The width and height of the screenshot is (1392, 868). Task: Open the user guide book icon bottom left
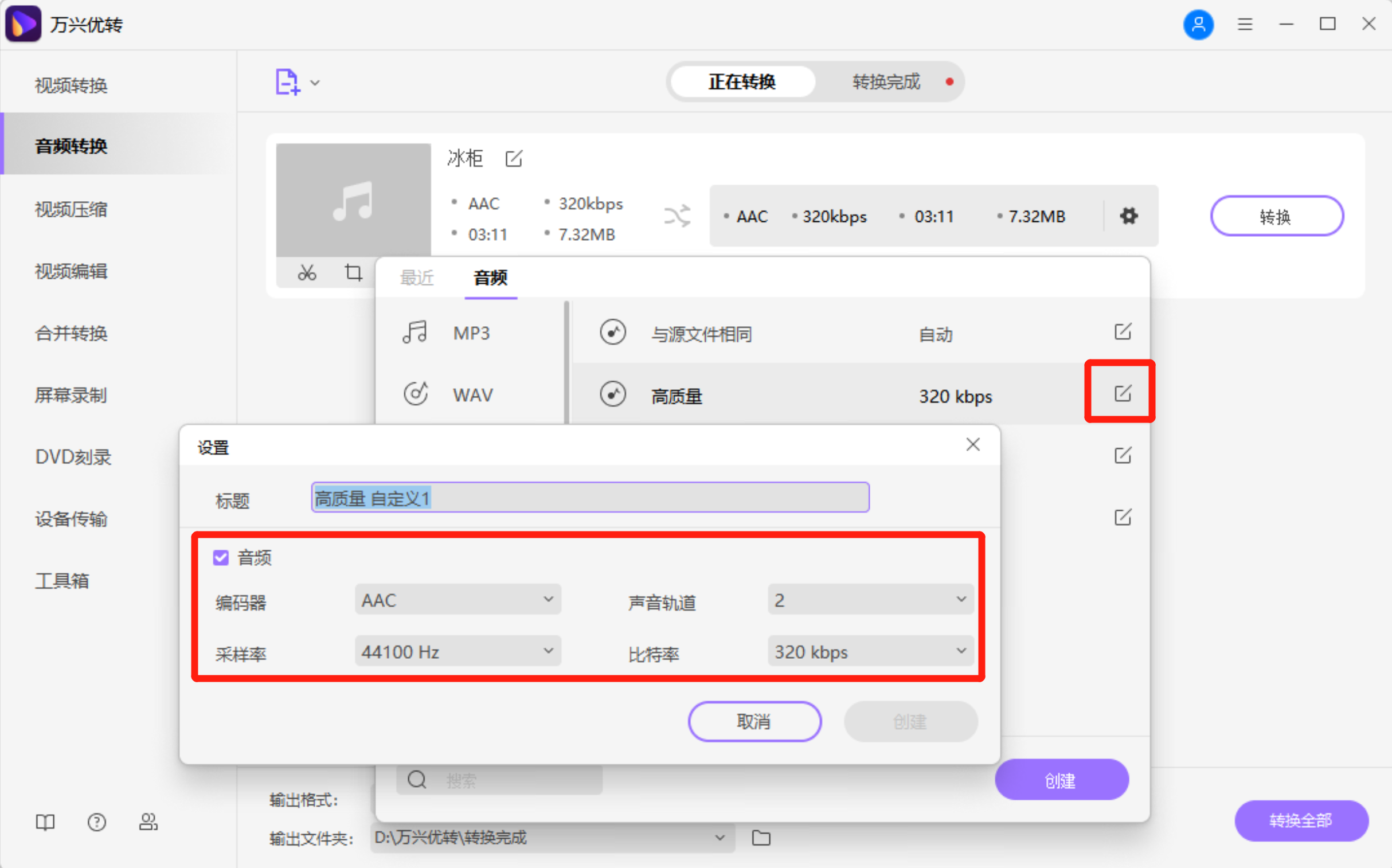(x=45, y=822)
